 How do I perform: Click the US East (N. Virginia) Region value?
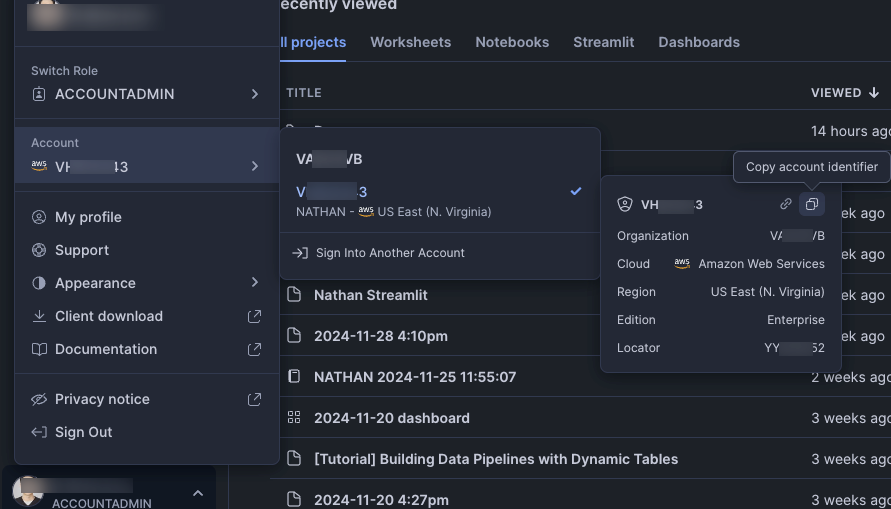767,292
